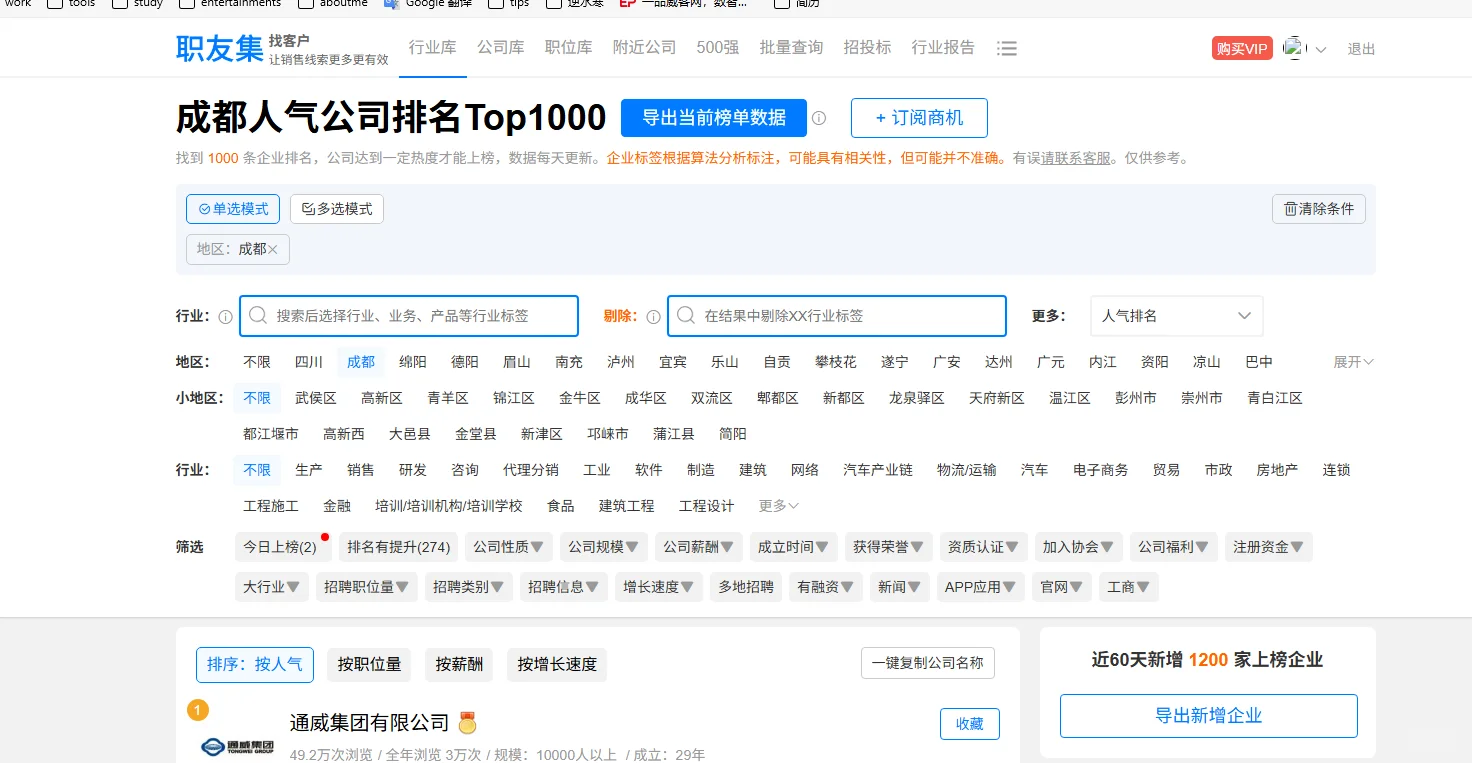Open the EP bookmark in the bookmarks bar
1472x763 pixels.
click(x=683, y=3)
